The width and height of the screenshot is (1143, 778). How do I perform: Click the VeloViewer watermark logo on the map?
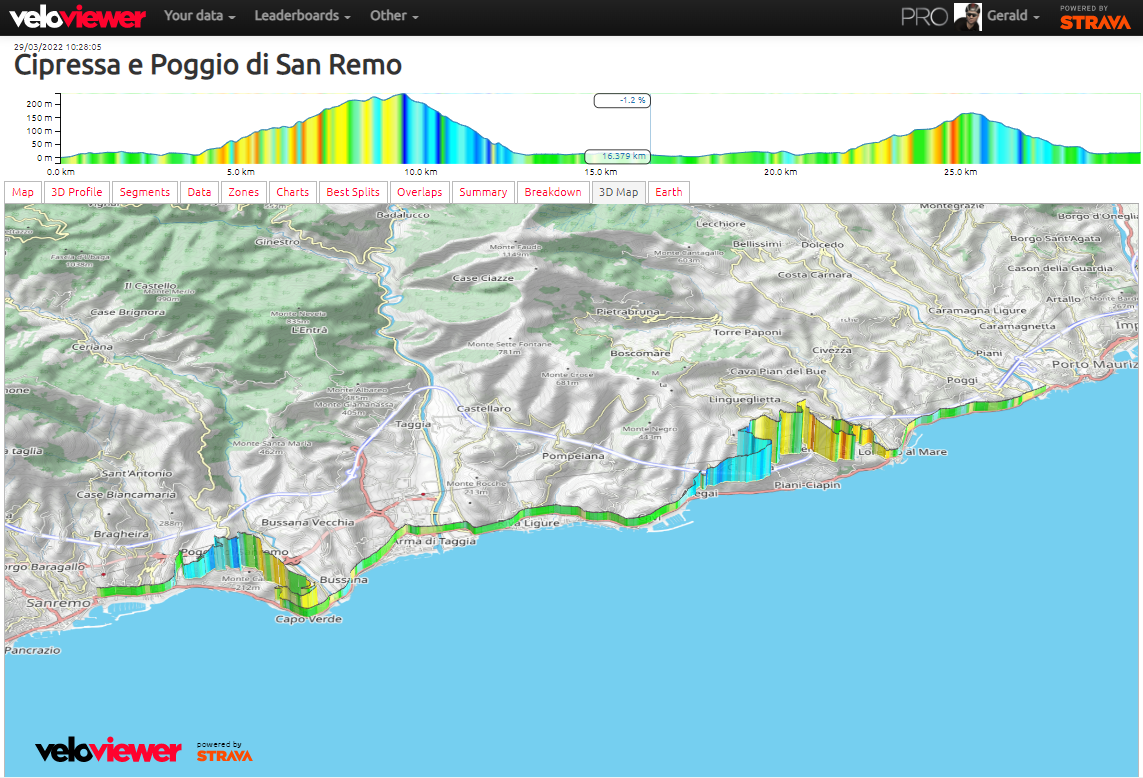[x=108, y=750]
